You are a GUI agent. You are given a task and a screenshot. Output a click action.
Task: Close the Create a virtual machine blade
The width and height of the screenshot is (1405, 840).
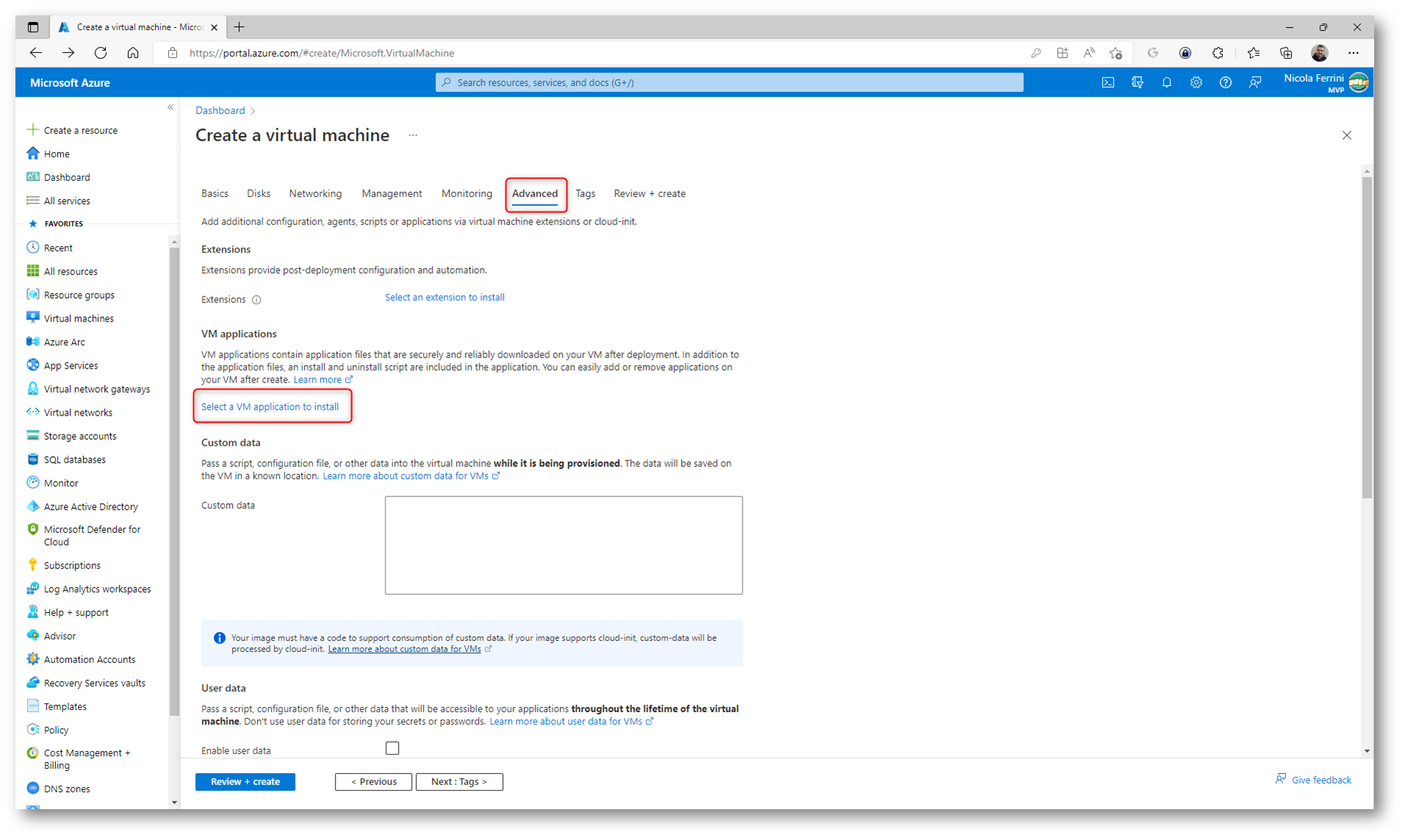(x=1346, y=135)
